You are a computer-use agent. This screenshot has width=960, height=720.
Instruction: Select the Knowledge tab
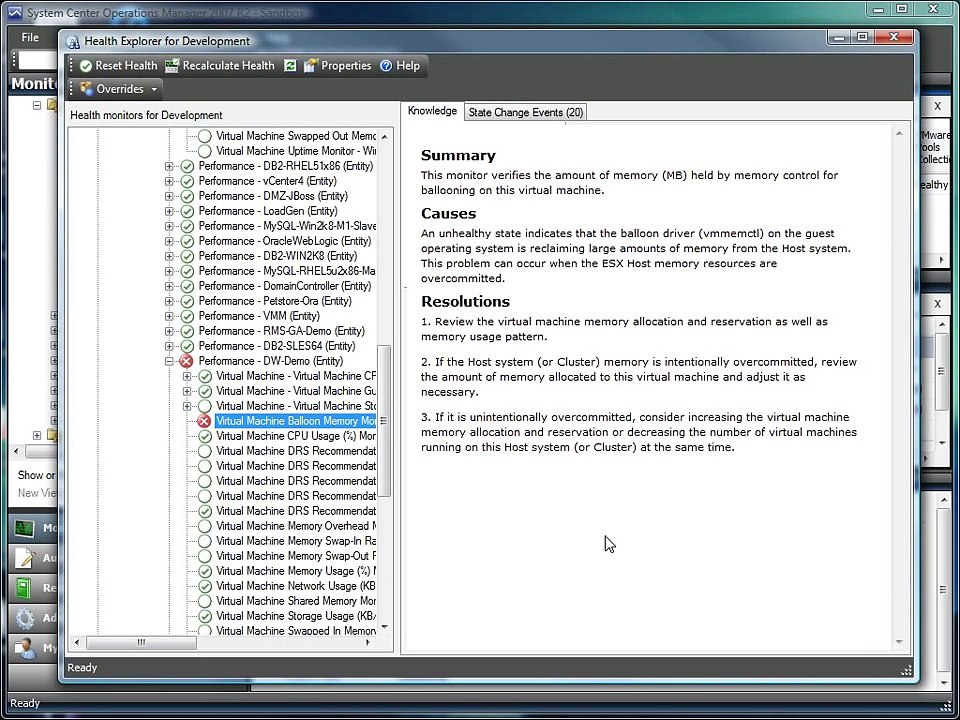click(433, 111)
